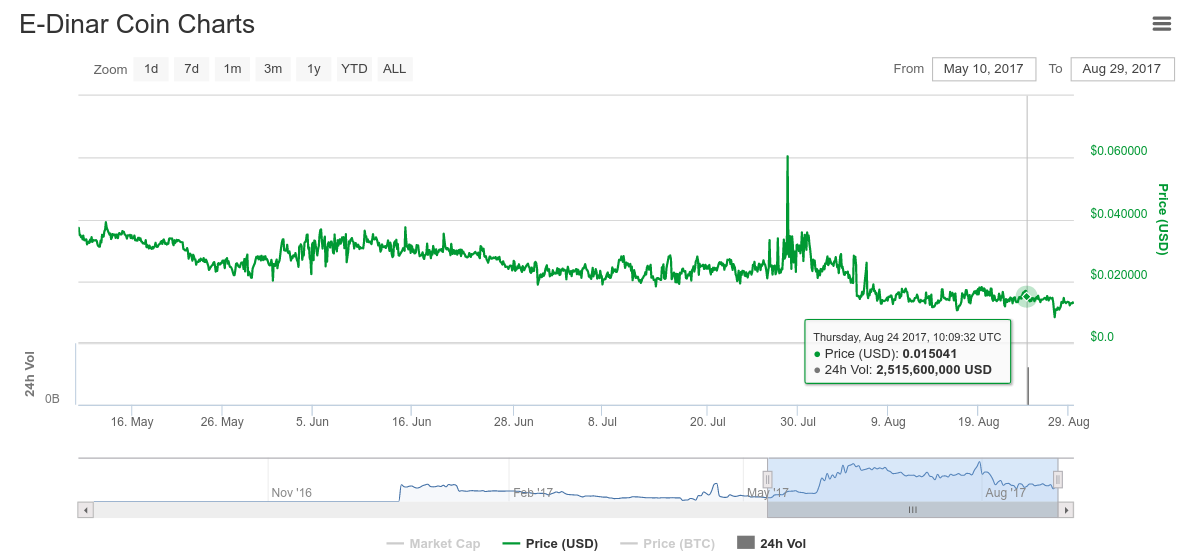Click the 16. May x-axis label
This screenshot has height=557, width=1197.
[132, 422]
